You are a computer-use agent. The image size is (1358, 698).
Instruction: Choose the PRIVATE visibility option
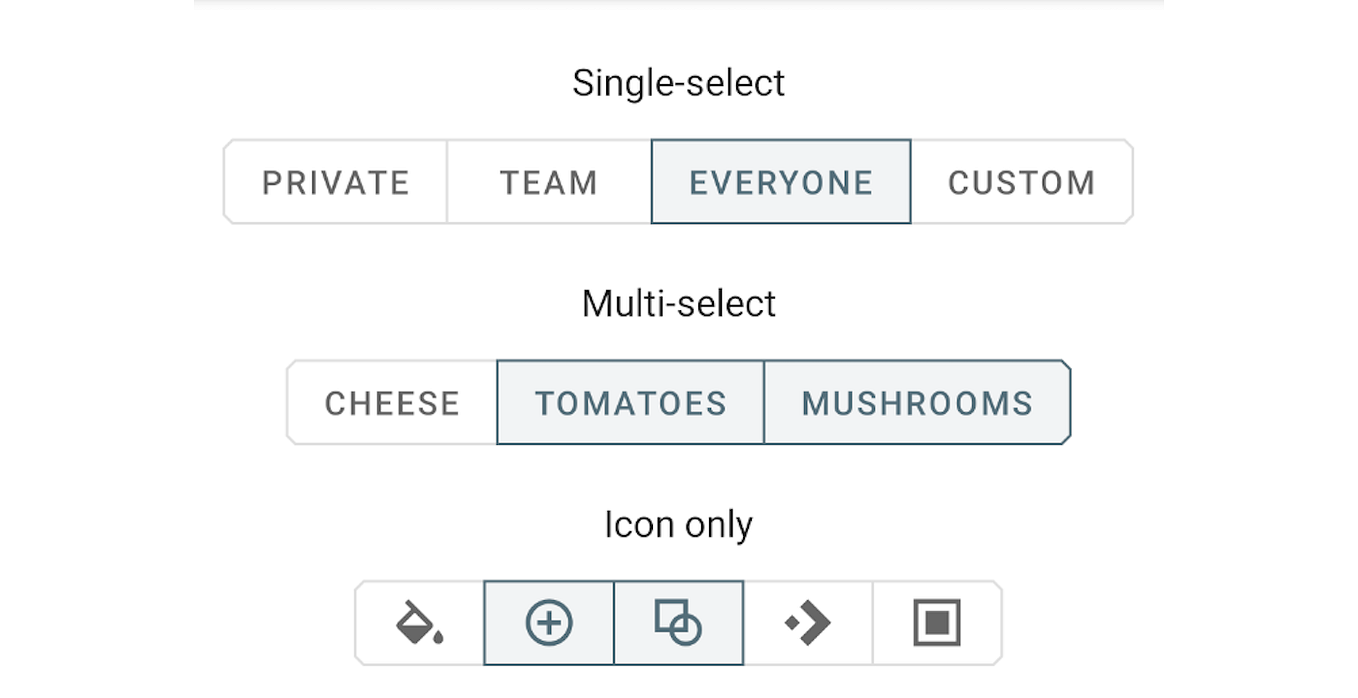point(336,182)
